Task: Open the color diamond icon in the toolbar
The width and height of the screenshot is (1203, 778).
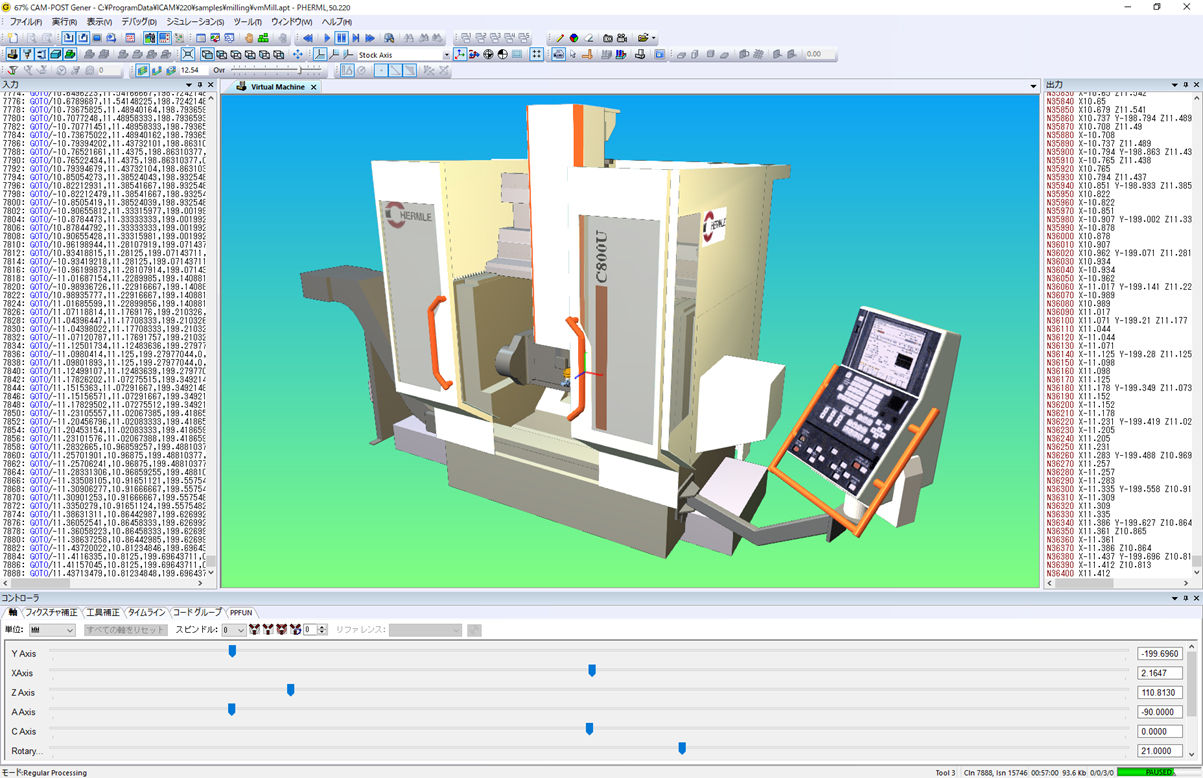Action: point(572,39)
